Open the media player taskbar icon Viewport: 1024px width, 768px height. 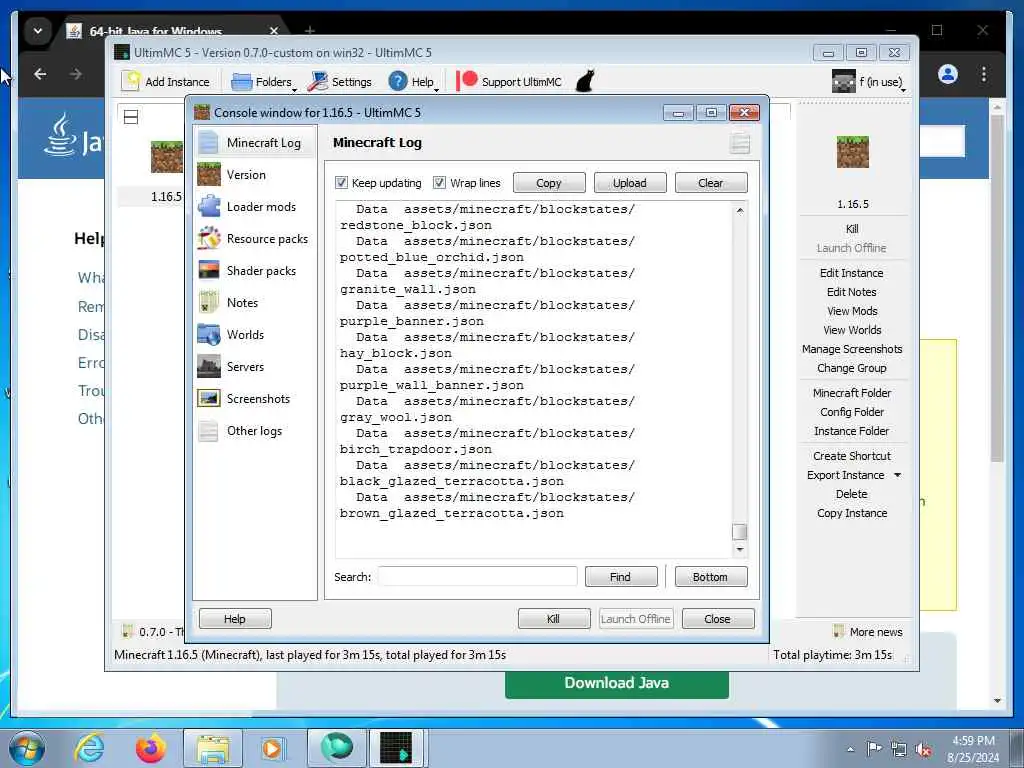click(x=272, y=748)
